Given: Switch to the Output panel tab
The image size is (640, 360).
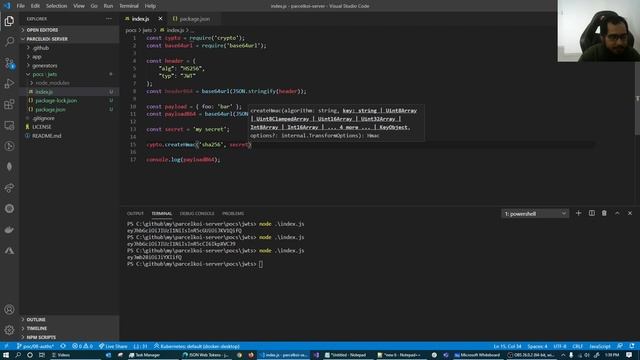Looking at the screenshot, I should coord(135,213).
